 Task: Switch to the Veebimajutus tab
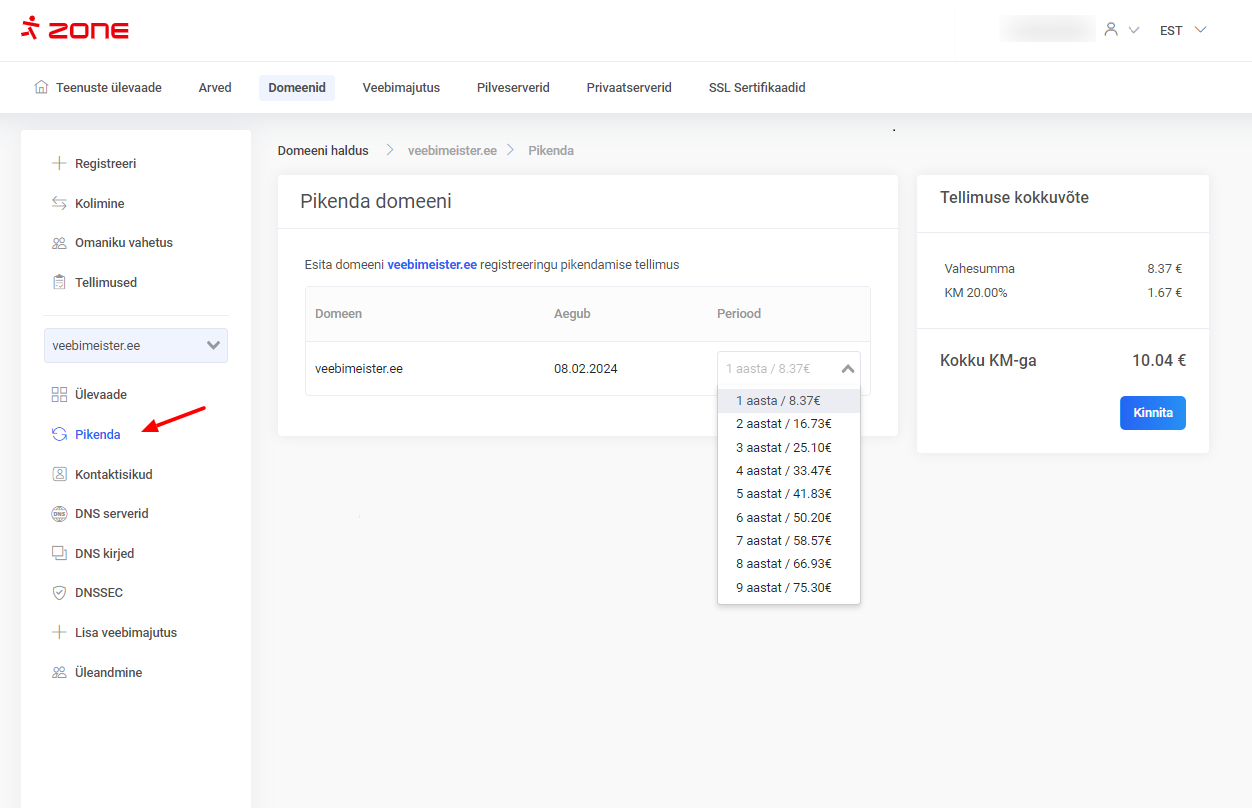click(x=401, y=88)
